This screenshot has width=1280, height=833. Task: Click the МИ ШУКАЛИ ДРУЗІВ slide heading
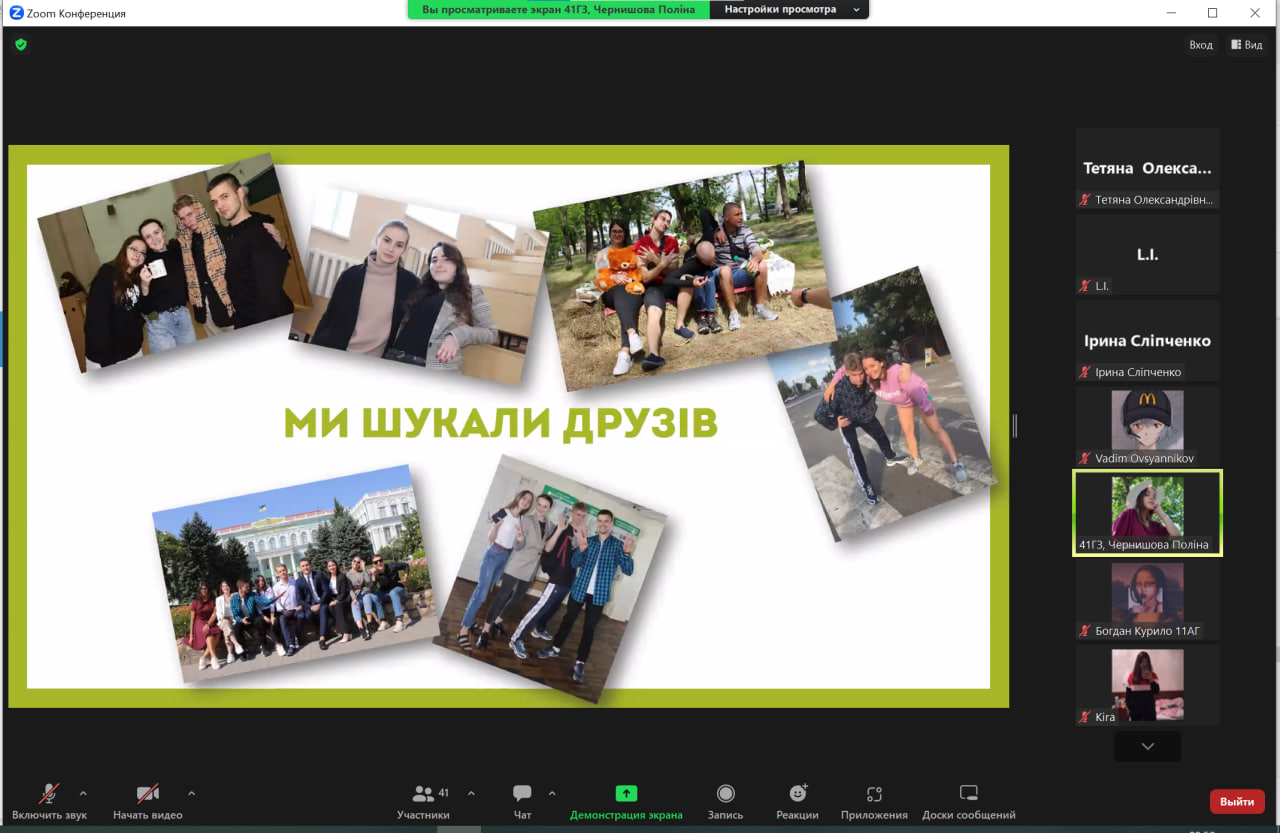click(x=501, y=423)
